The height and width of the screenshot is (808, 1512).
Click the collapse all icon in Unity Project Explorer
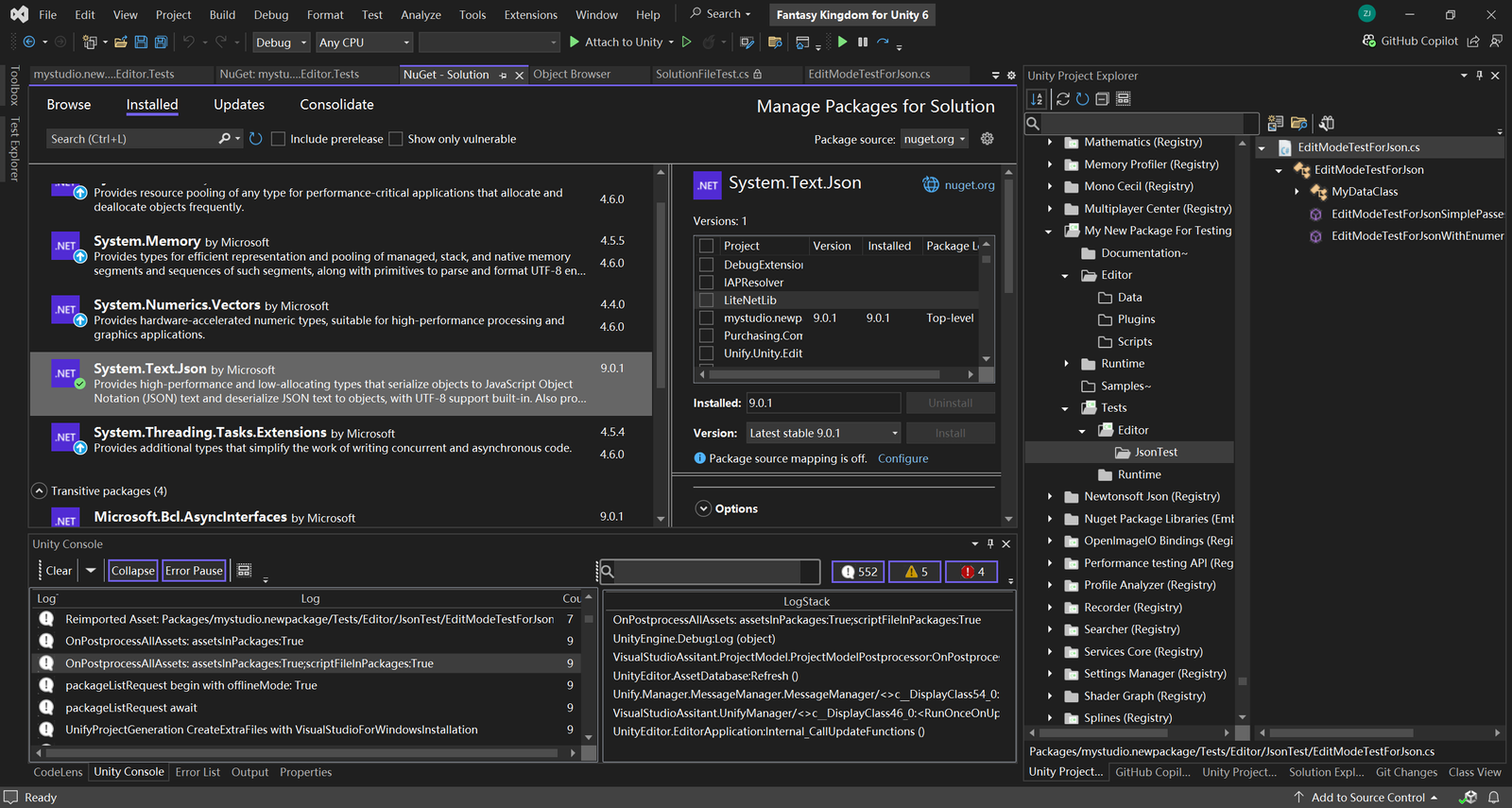(1102, 99)
